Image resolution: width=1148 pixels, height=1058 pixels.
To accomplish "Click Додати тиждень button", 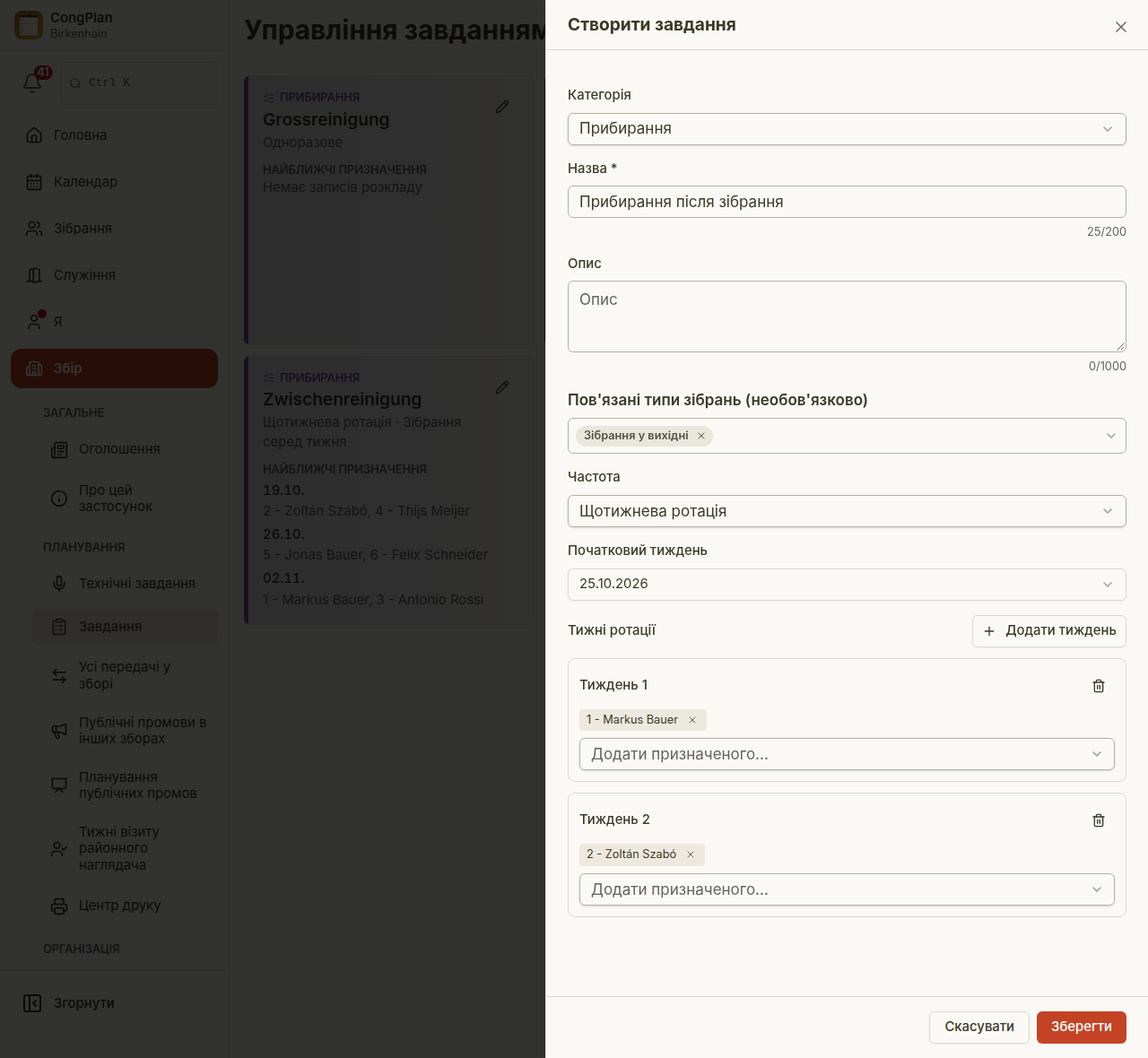I will pyautogui.click(x=1049, y=630).
